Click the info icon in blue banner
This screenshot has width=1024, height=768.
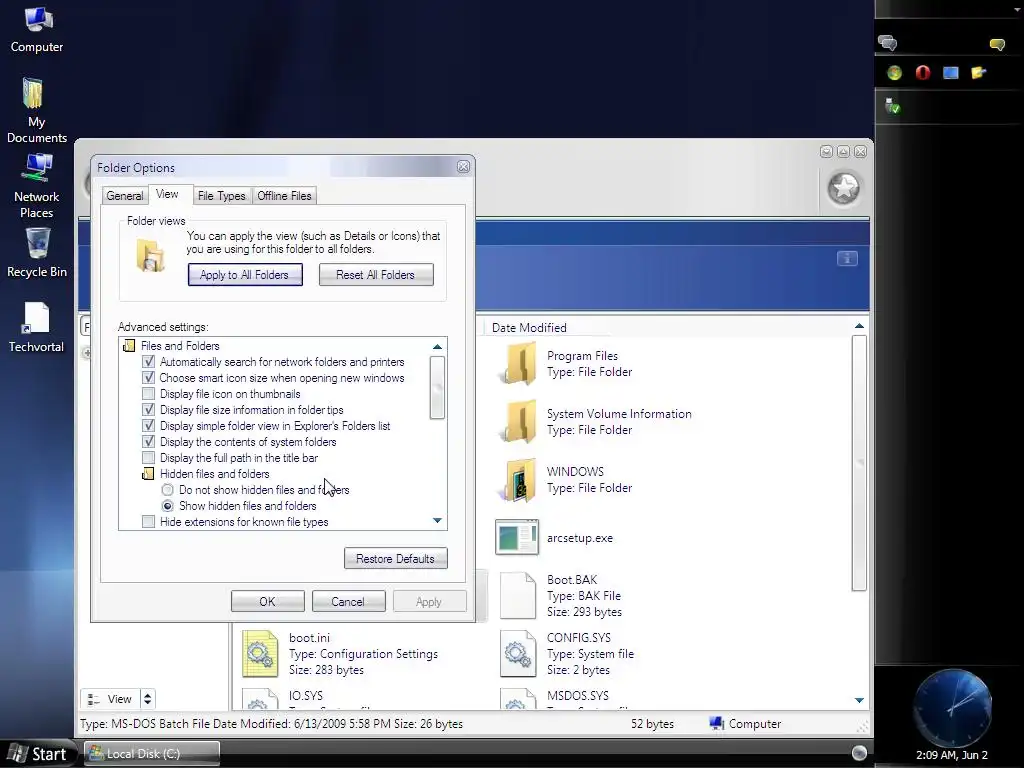pos(847,259)
